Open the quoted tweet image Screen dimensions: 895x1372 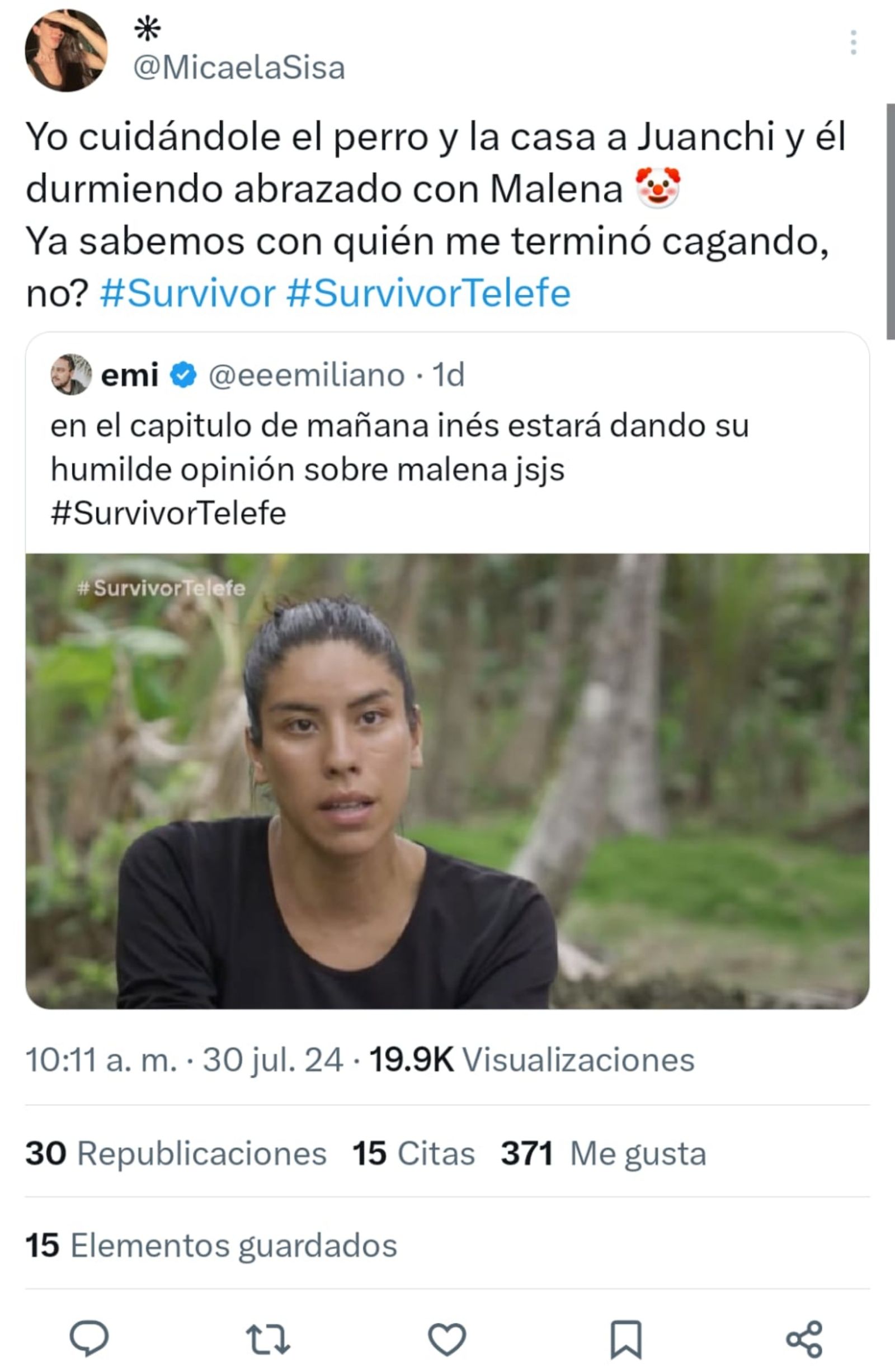click(447, 780)
